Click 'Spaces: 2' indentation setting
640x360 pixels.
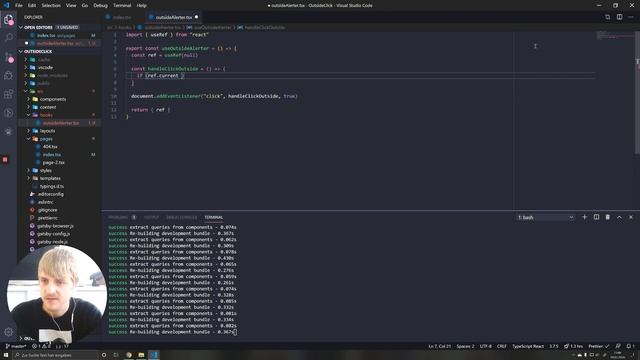pos(465,346)
